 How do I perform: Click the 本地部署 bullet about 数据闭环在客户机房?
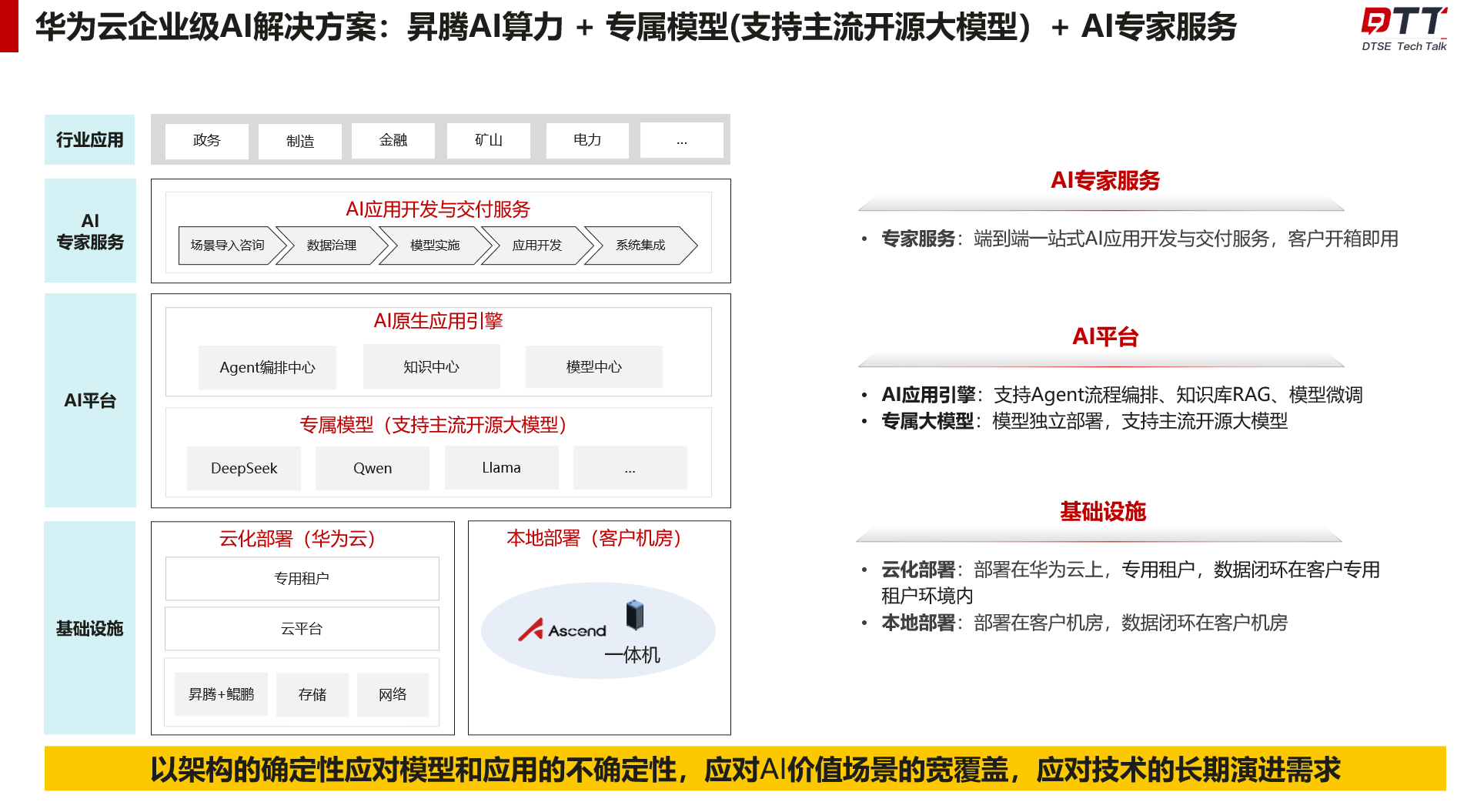1084,623
